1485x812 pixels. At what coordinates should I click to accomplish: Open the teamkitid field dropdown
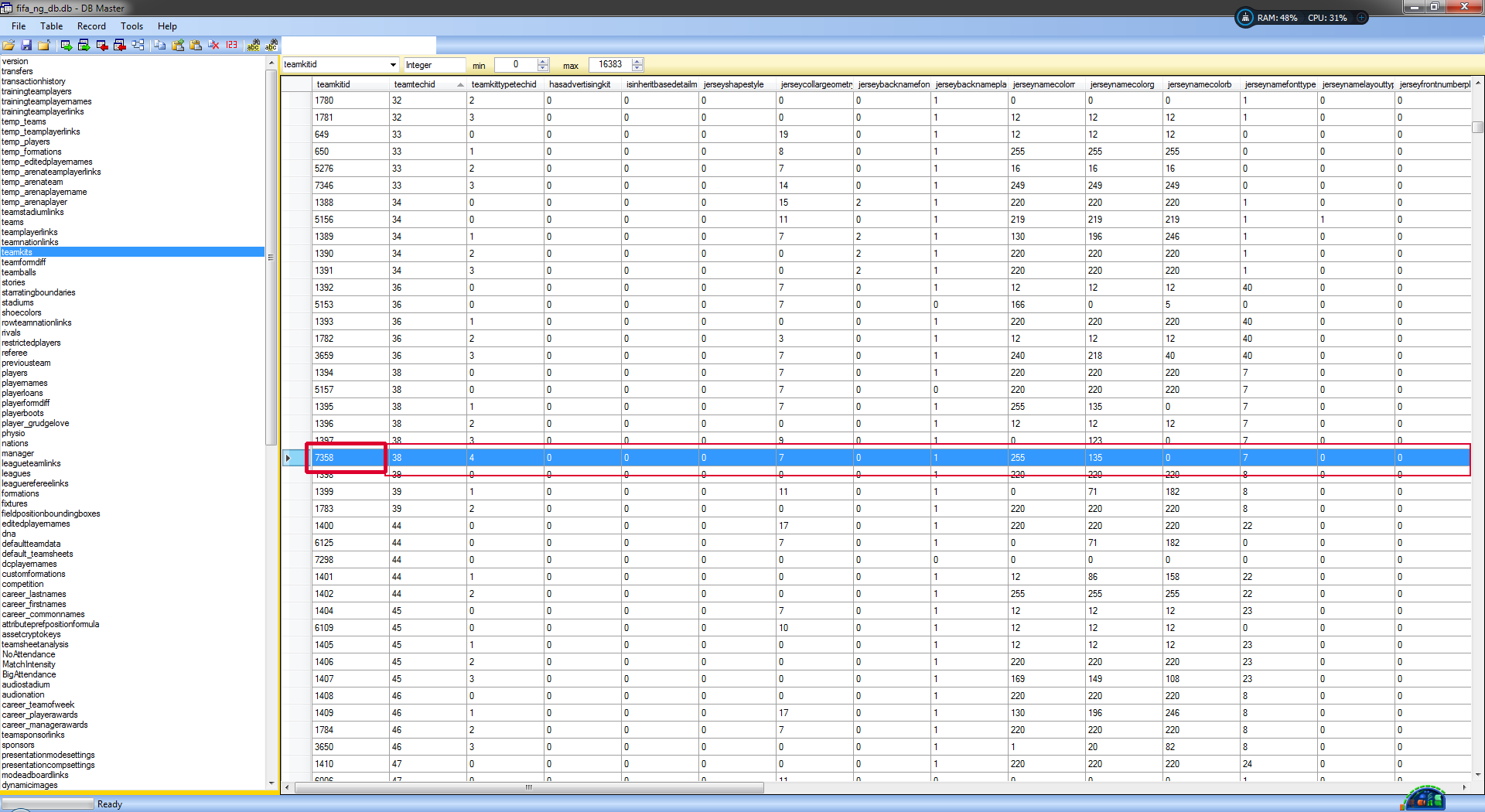click(x=393, y=65)
